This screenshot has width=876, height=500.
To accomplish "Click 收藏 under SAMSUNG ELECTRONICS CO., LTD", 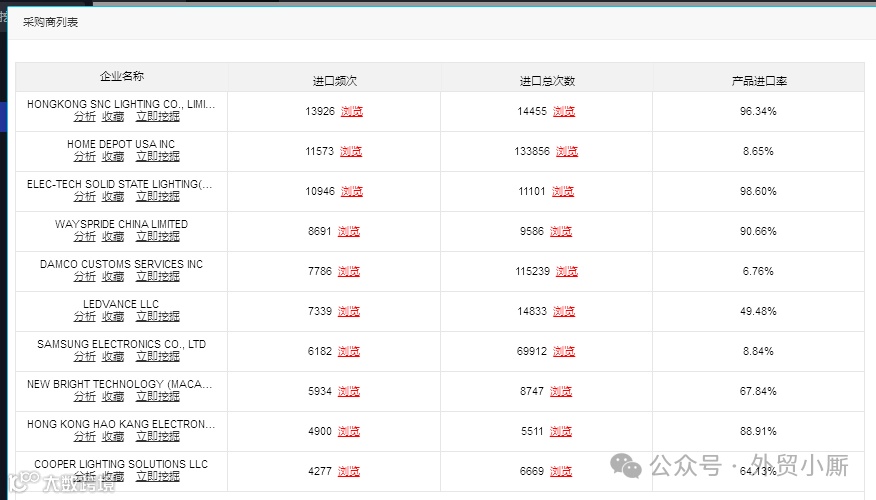I will (113, 356).
